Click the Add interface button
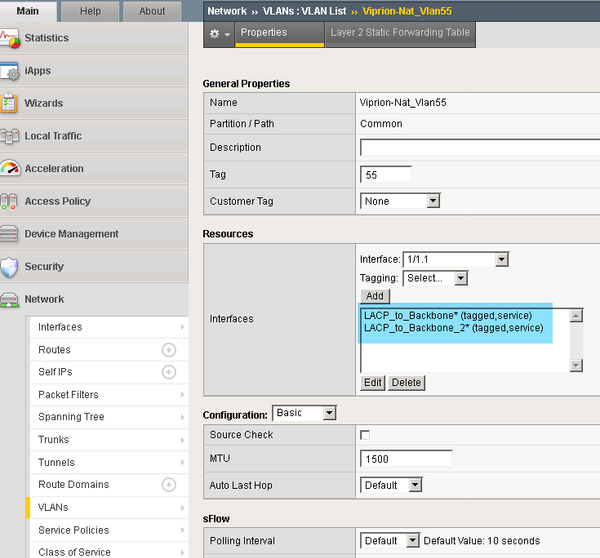The width and height of the screenshot is (600, 558). 375,296
